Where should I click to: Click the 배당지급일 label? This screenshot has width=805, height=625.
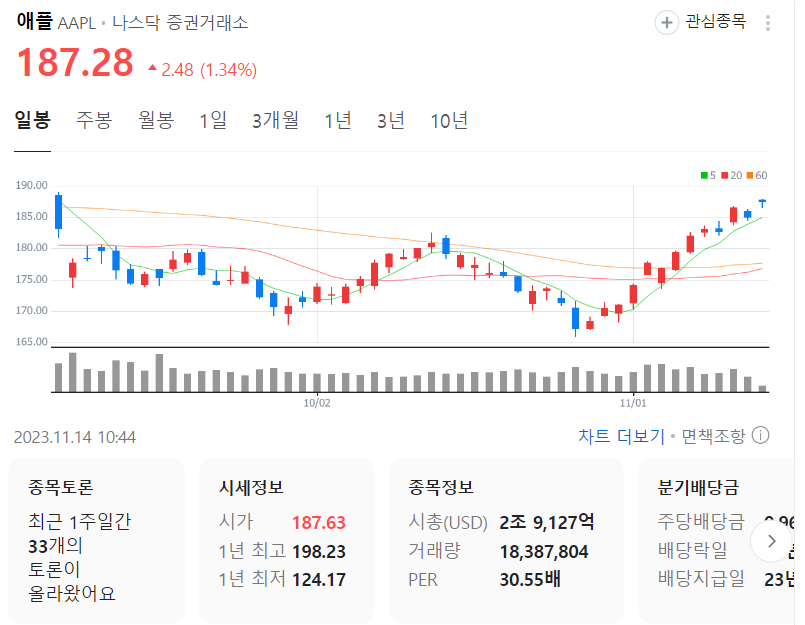(x=701, y=579)
